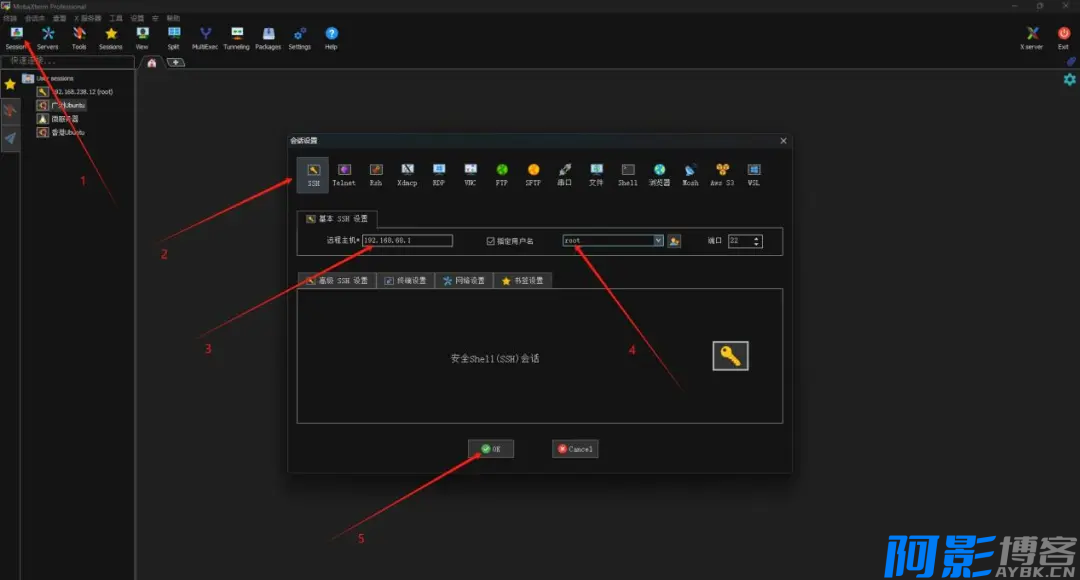The image size is (1080, 580).
Task: Open the Tools toolbar icon
Action: [79, 39]
